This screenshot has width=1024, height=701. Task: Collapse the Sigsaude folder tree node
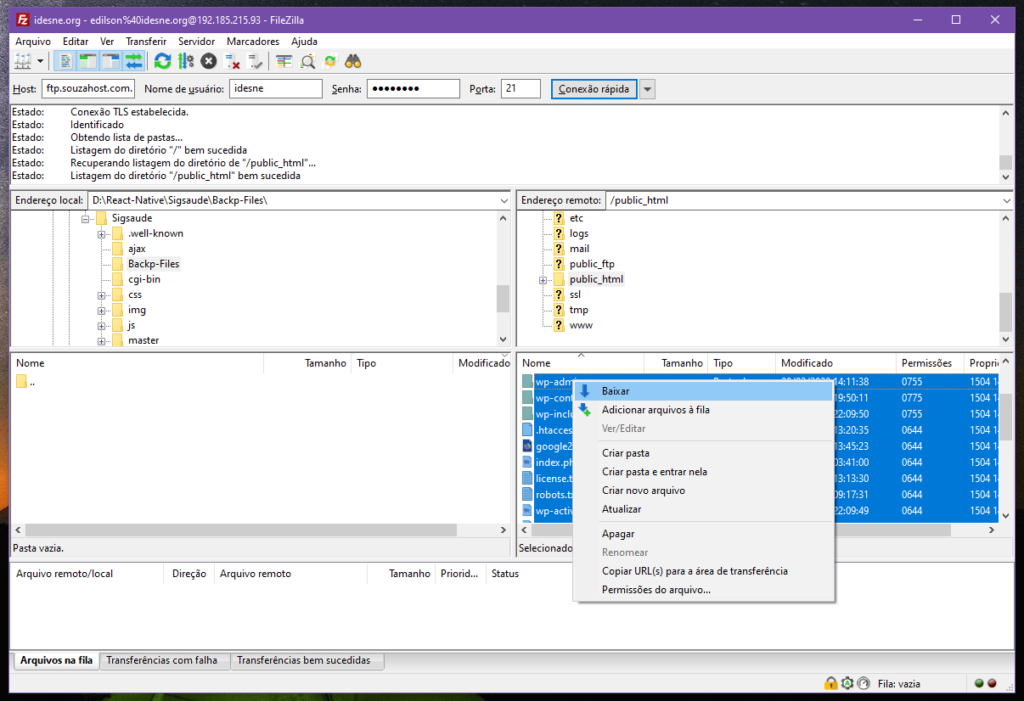click(86, 219)
